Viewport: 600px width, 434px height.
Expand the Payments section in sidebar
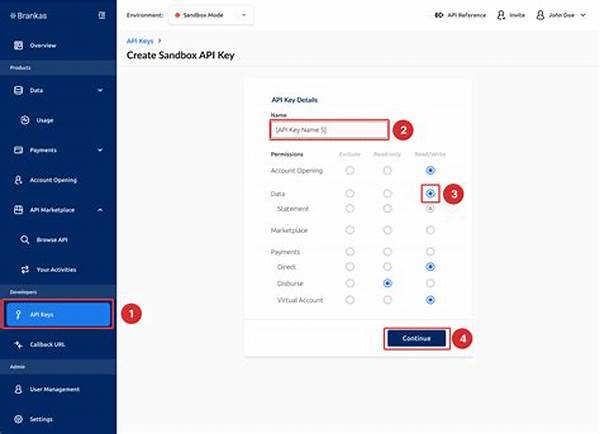(x=100, y=150)
